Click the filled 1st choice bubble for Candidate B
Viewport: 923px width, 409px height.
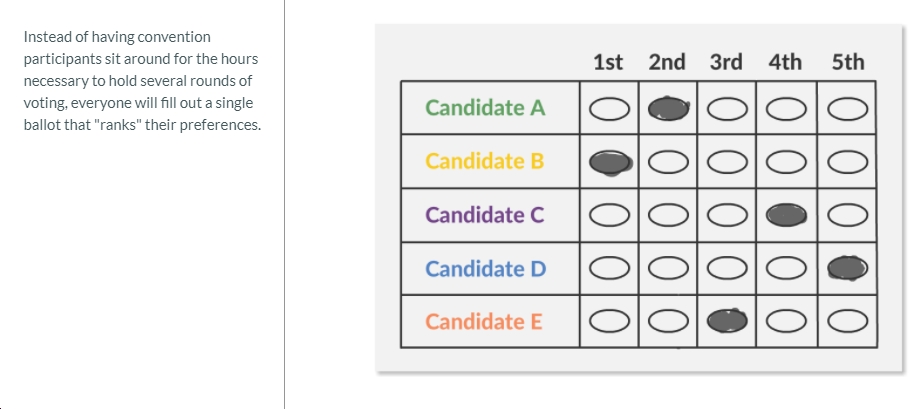tap(610, 163)
